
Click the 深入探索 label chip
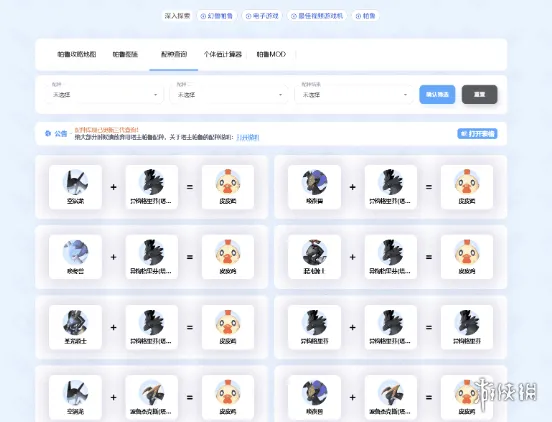pyautogui.click(x=177, y=16)
